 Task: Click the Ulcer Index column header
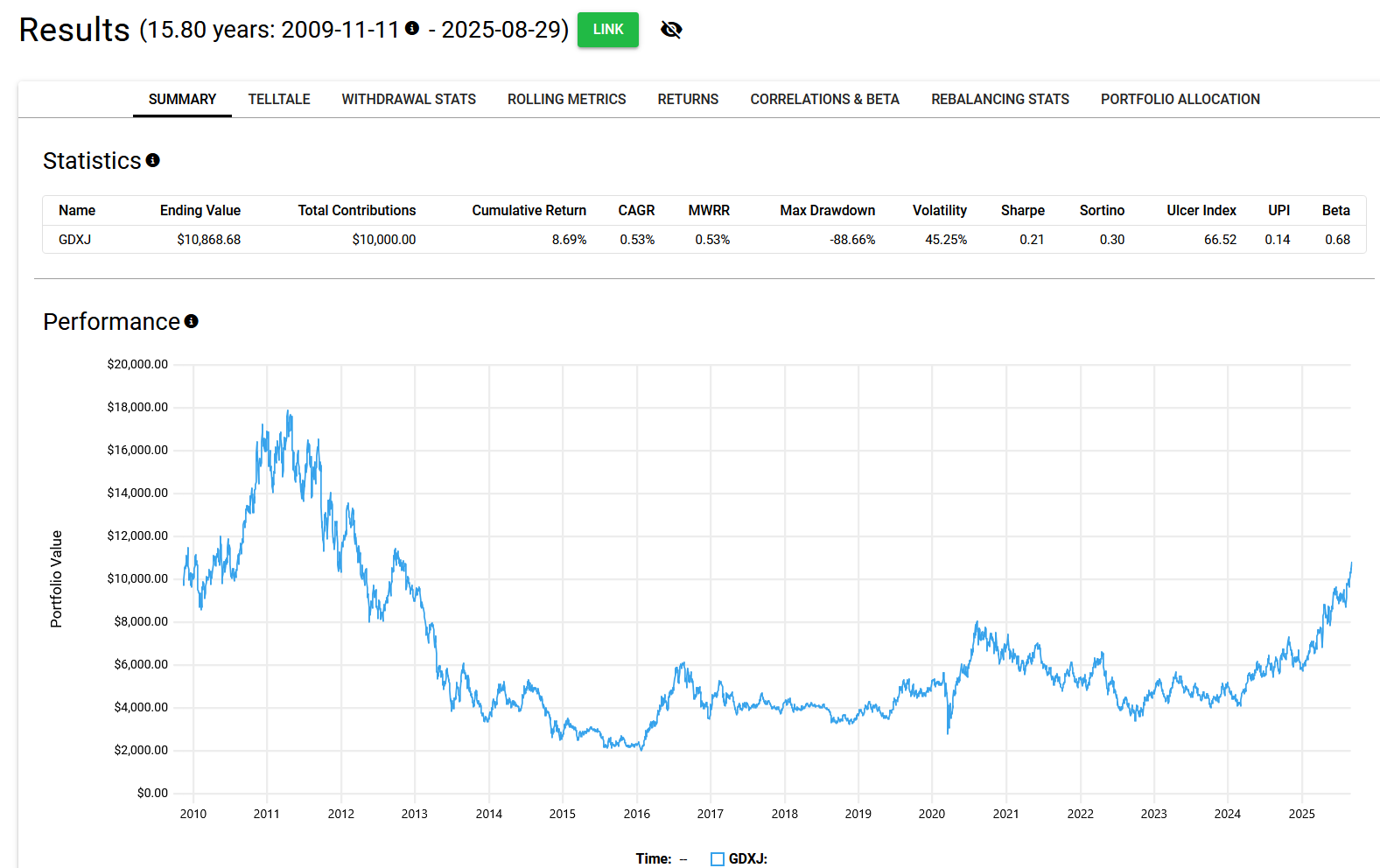(1201, 210)
